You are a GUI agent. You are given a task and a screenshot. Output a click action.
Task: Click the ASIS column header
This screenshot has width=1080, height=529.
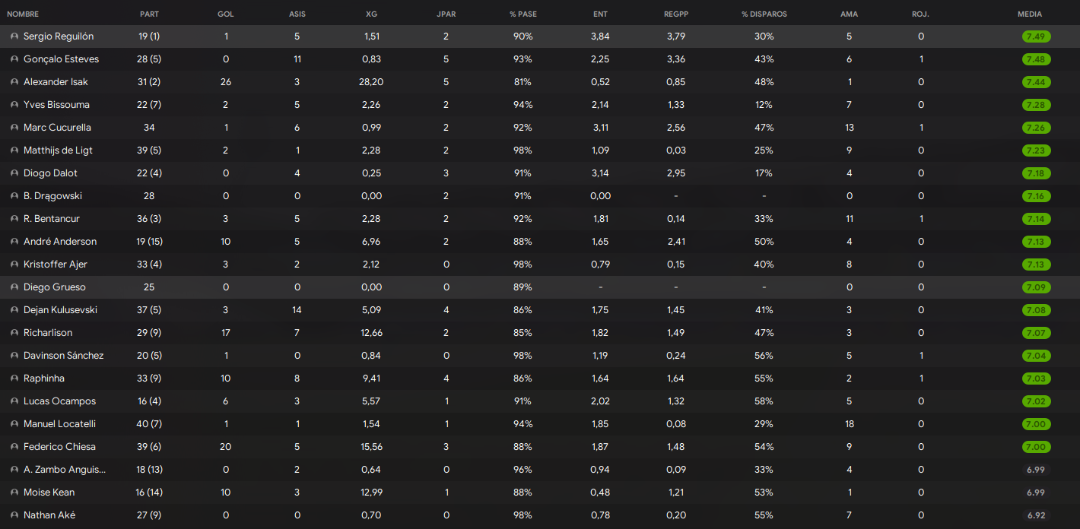pos(298,14)
